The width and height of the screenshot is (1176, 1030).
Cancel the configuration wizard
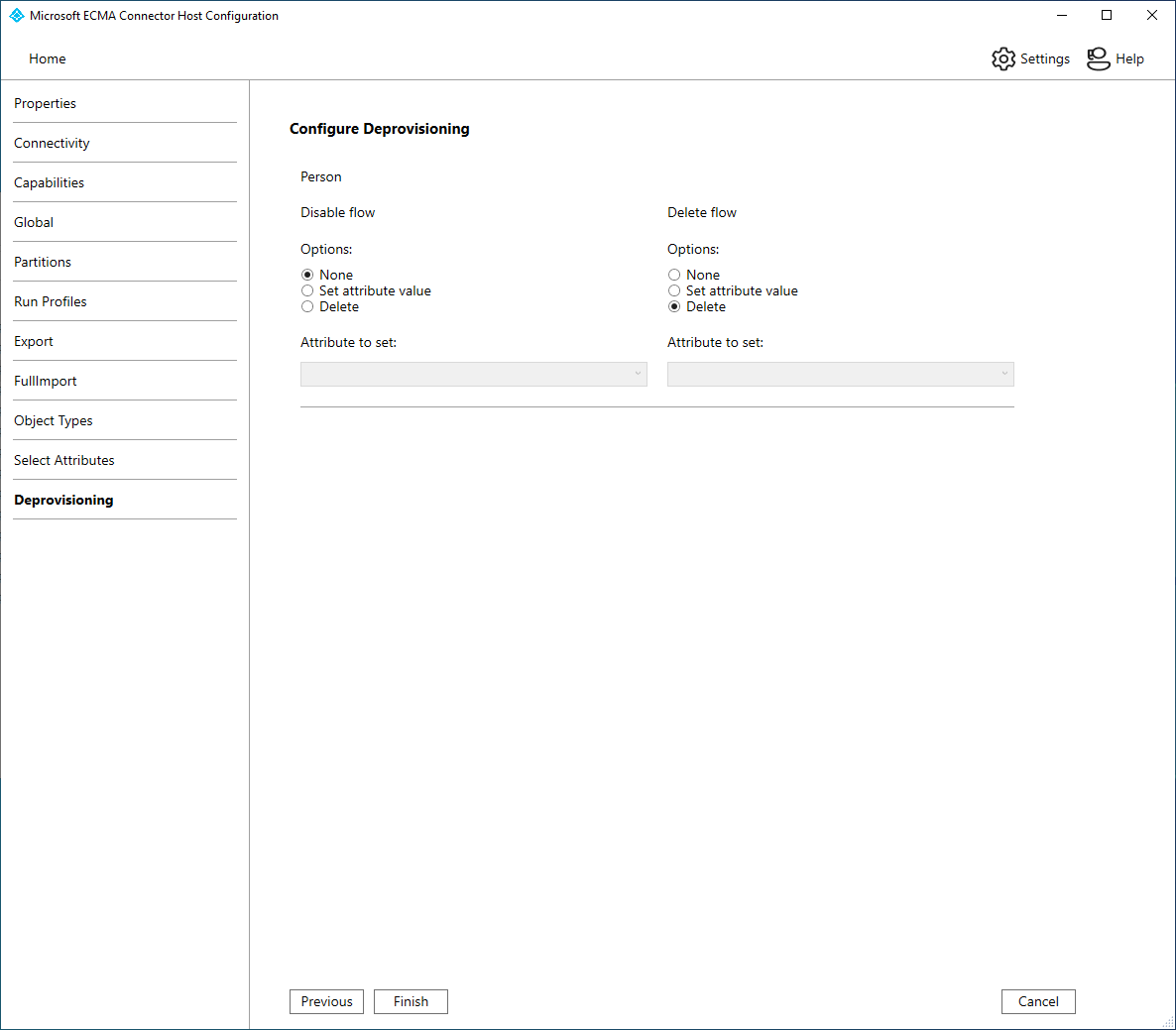pyautogui.click(x=1038, y=1001)
